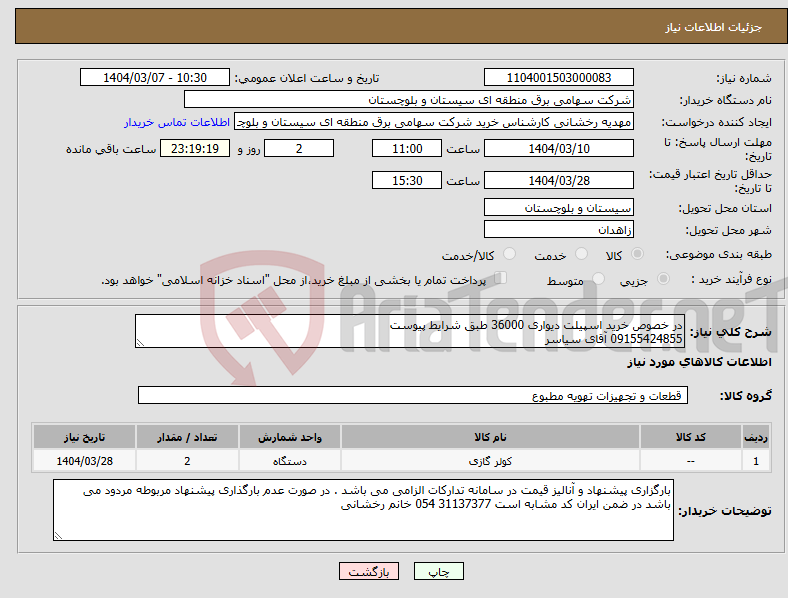
Task: Click the goods code (کد کالا) column header
Action: (691, 437)
